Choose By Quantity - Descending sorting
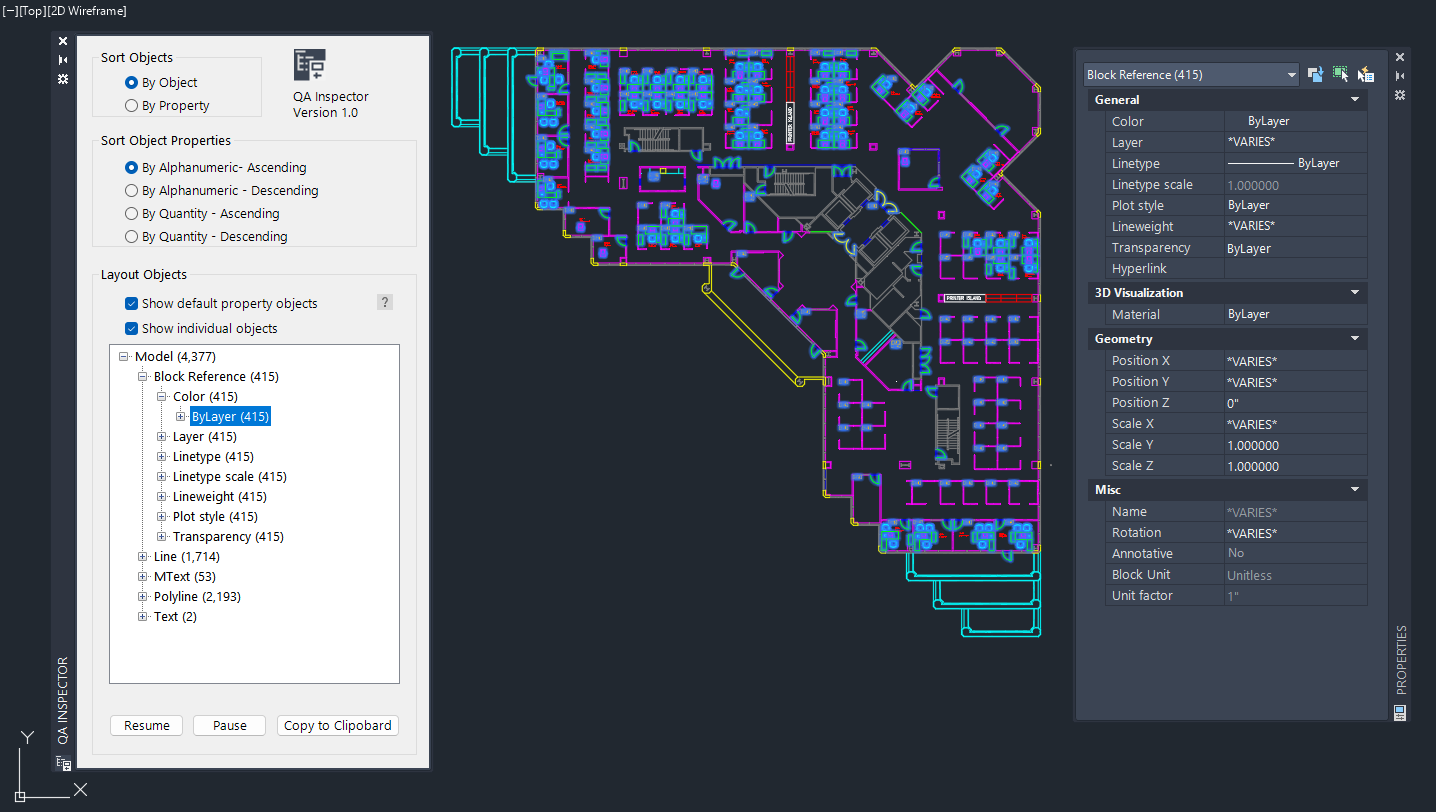 131,237
